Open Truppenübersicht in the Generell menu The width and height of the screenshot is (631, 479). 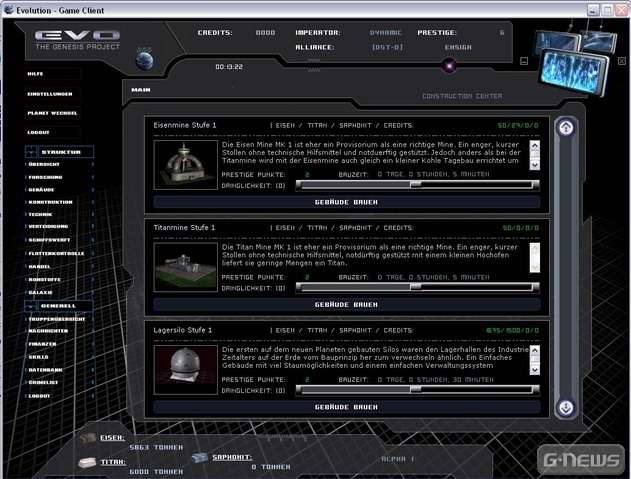[x=56, y=319]
